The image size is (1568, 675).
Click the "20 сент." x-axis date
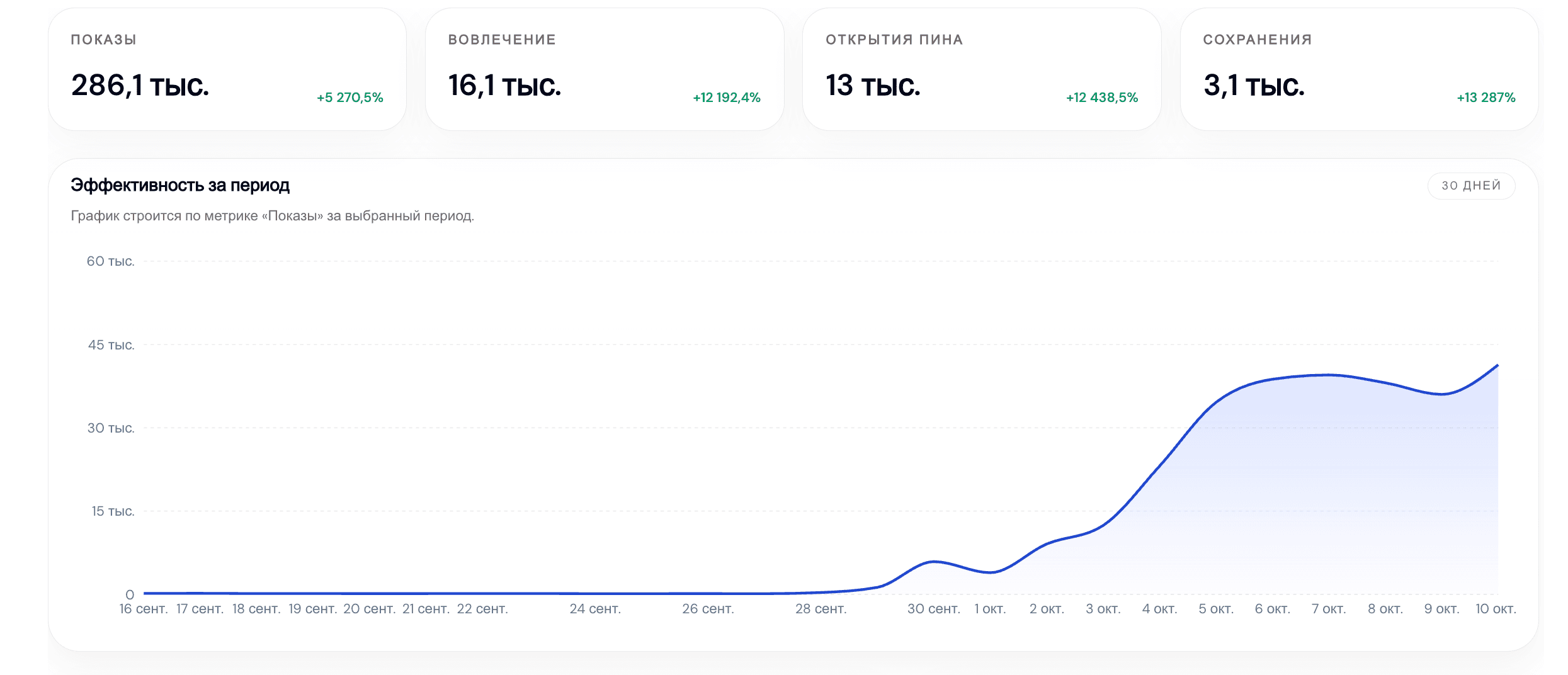coord(370,609)
